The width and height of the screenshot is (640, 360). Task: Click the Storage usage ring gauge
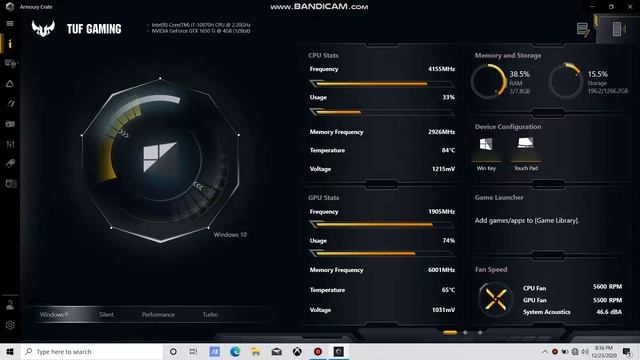pos(566,81)
